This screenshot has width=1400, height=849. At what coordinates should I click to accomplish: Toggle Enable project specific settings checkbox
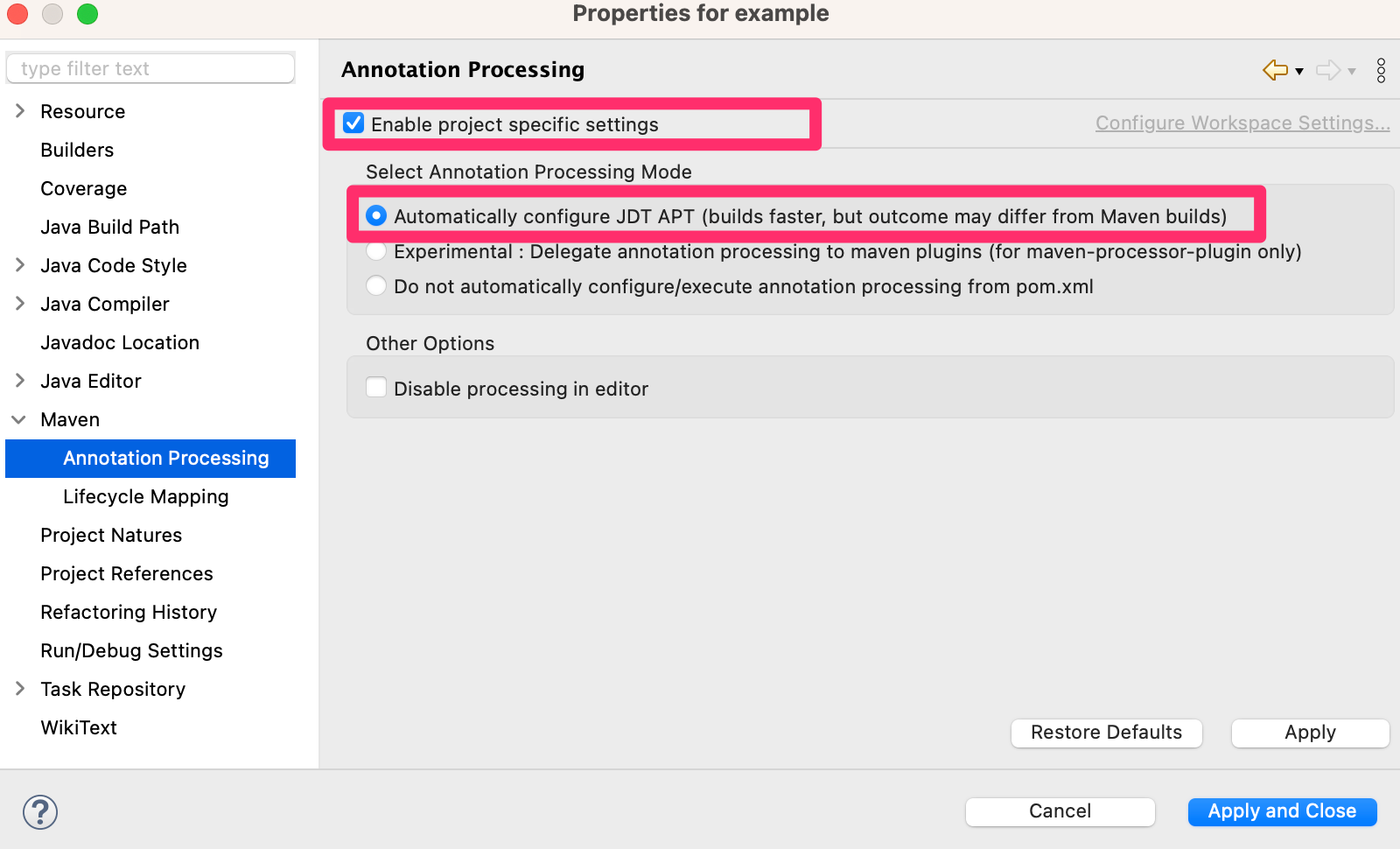click(x=354, y=123)
